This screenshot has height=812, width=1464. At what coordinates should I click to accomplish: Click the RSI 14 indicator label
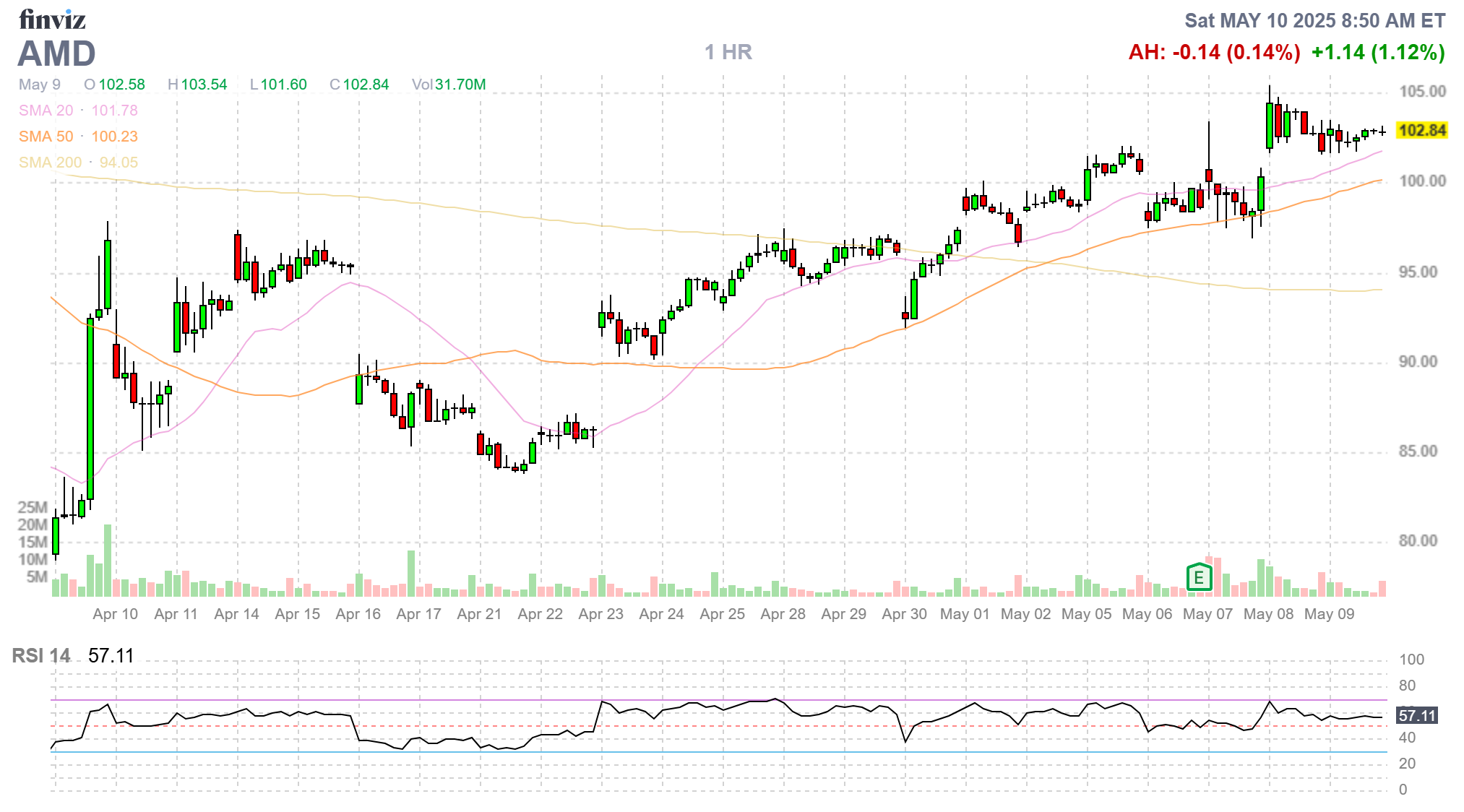click(41, 656)
